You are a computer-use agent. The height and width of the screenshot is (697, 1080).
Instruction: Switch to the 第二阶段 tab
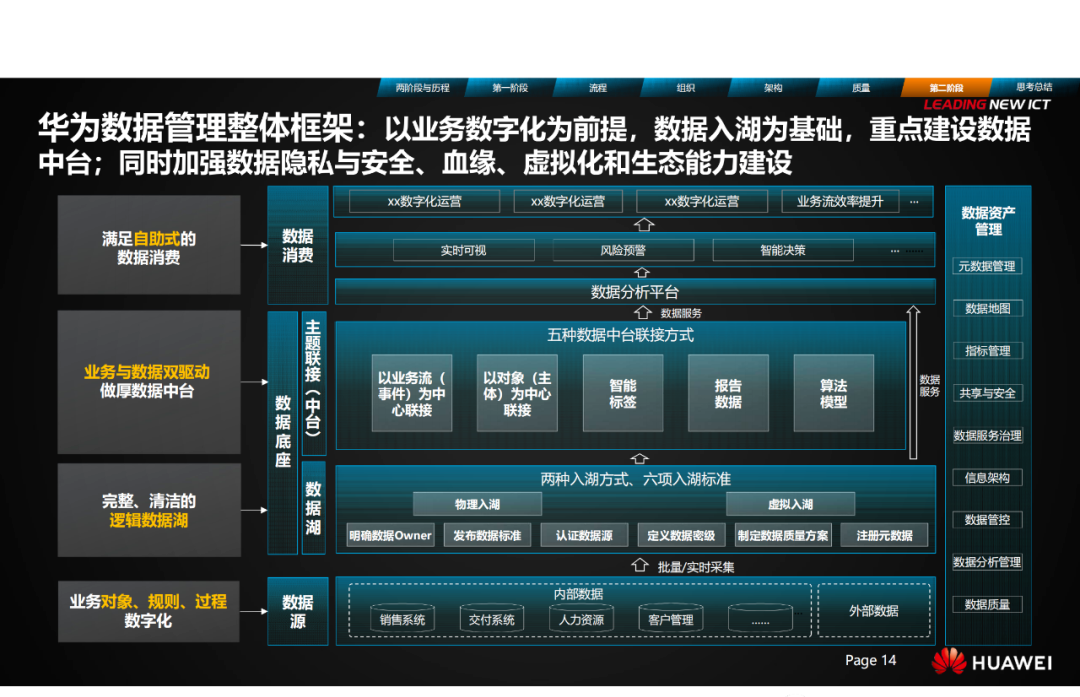945,88
